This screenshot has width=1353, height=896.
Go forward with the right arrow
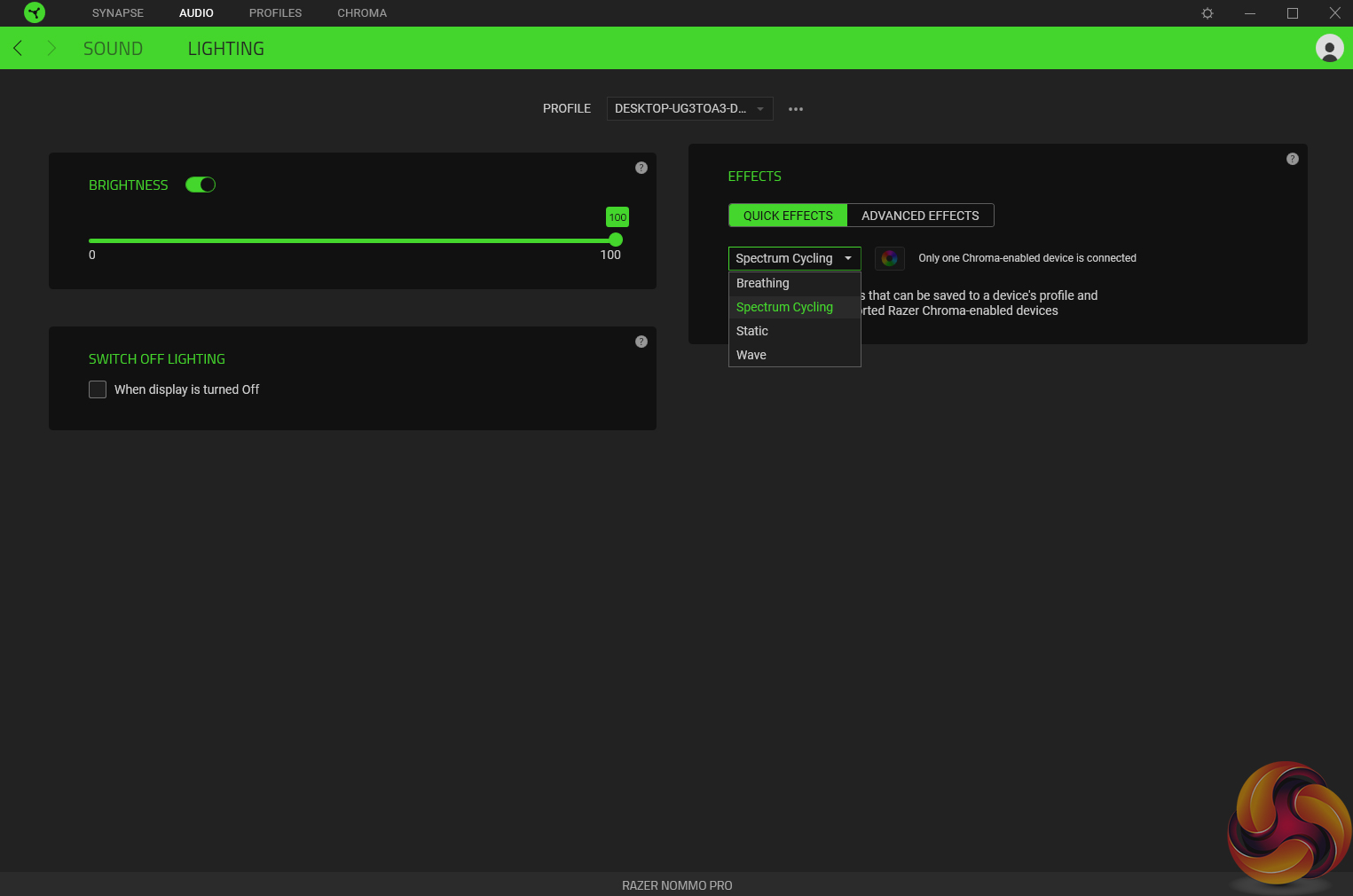click(x=51, y=48)
